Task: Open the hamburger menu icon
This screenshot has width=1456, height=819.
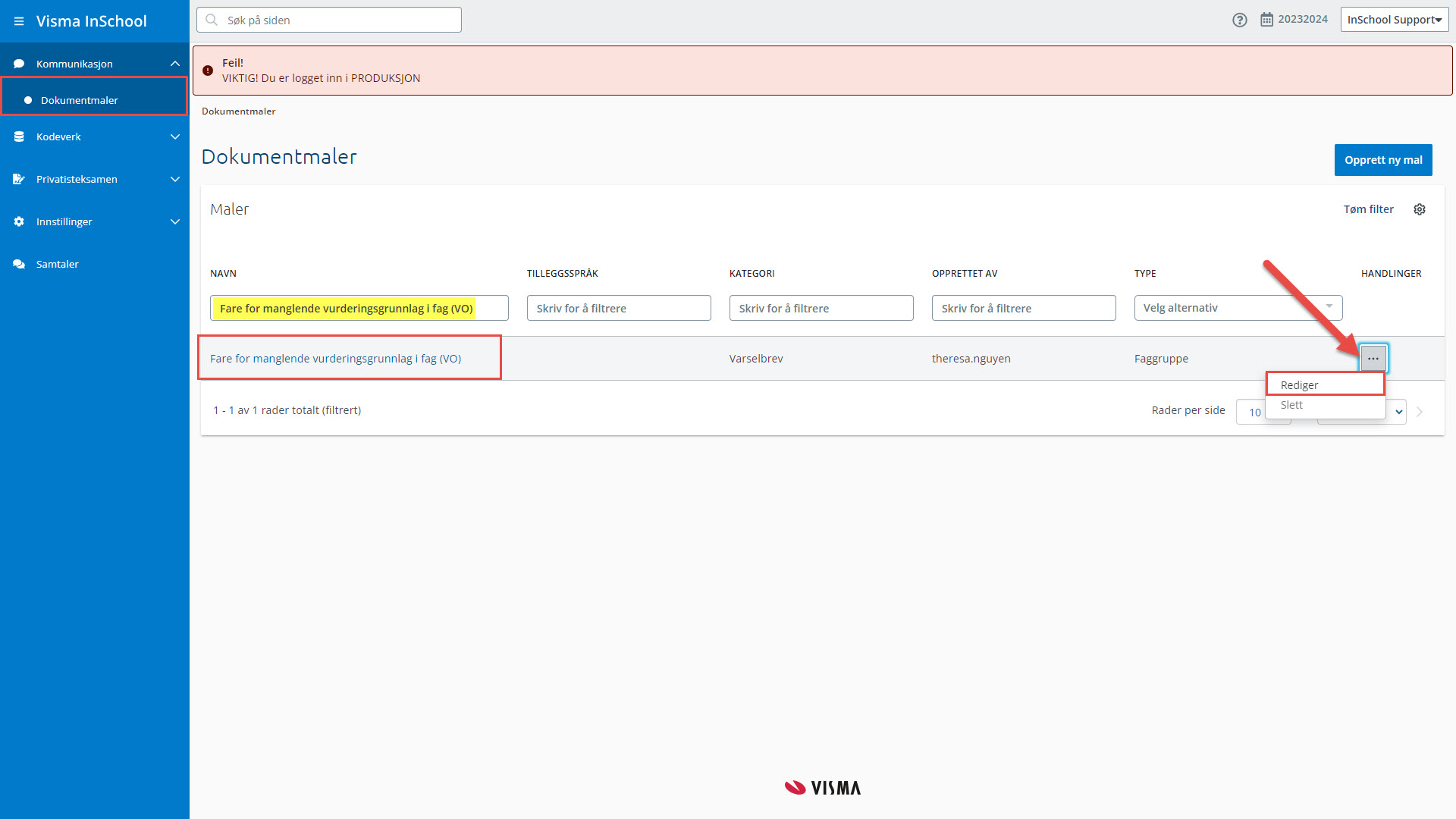Action: [19, 21]
